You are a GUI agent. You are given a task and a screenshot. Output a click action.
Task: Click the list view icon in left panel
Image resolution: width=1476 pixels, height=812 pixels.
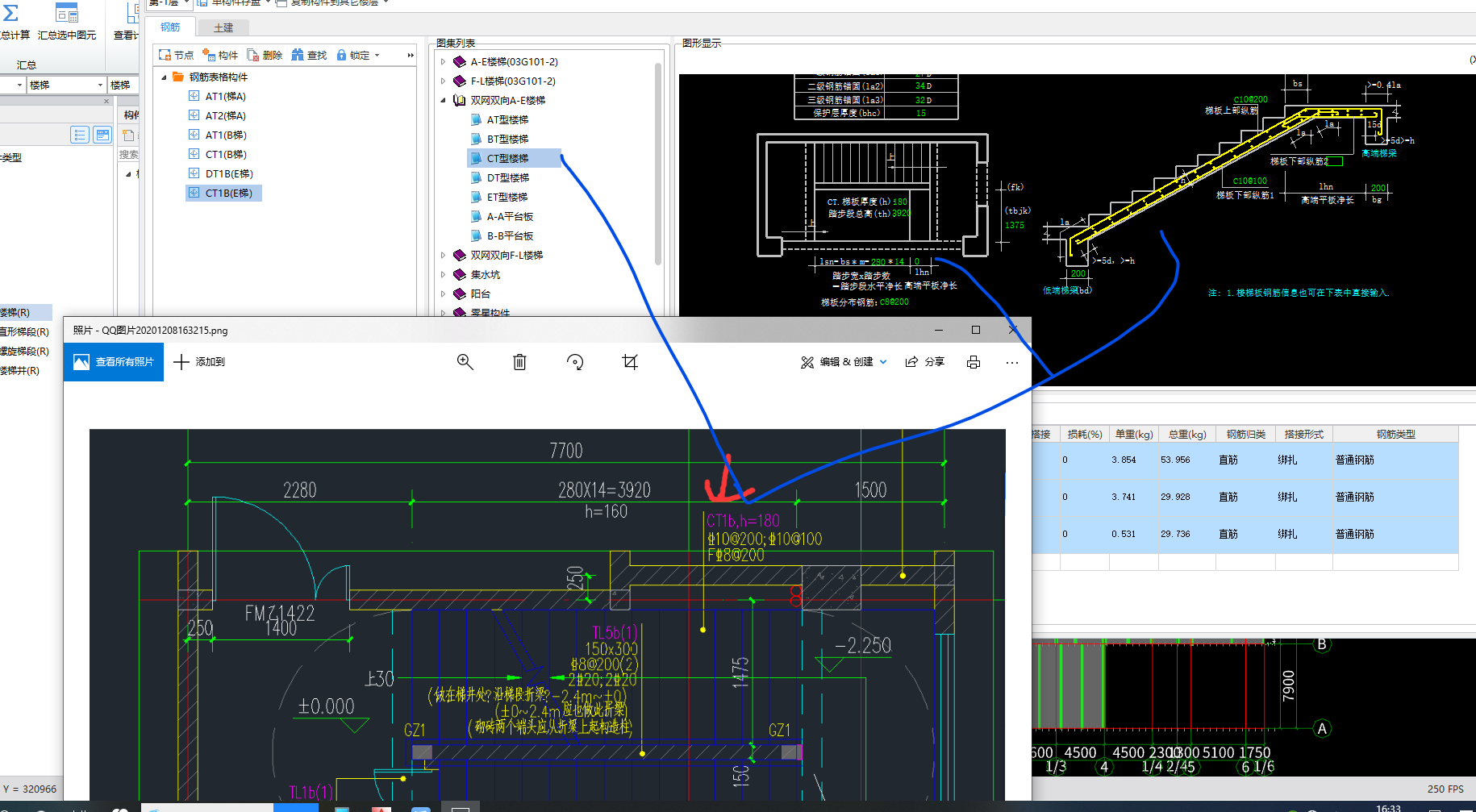click(80, 135)
